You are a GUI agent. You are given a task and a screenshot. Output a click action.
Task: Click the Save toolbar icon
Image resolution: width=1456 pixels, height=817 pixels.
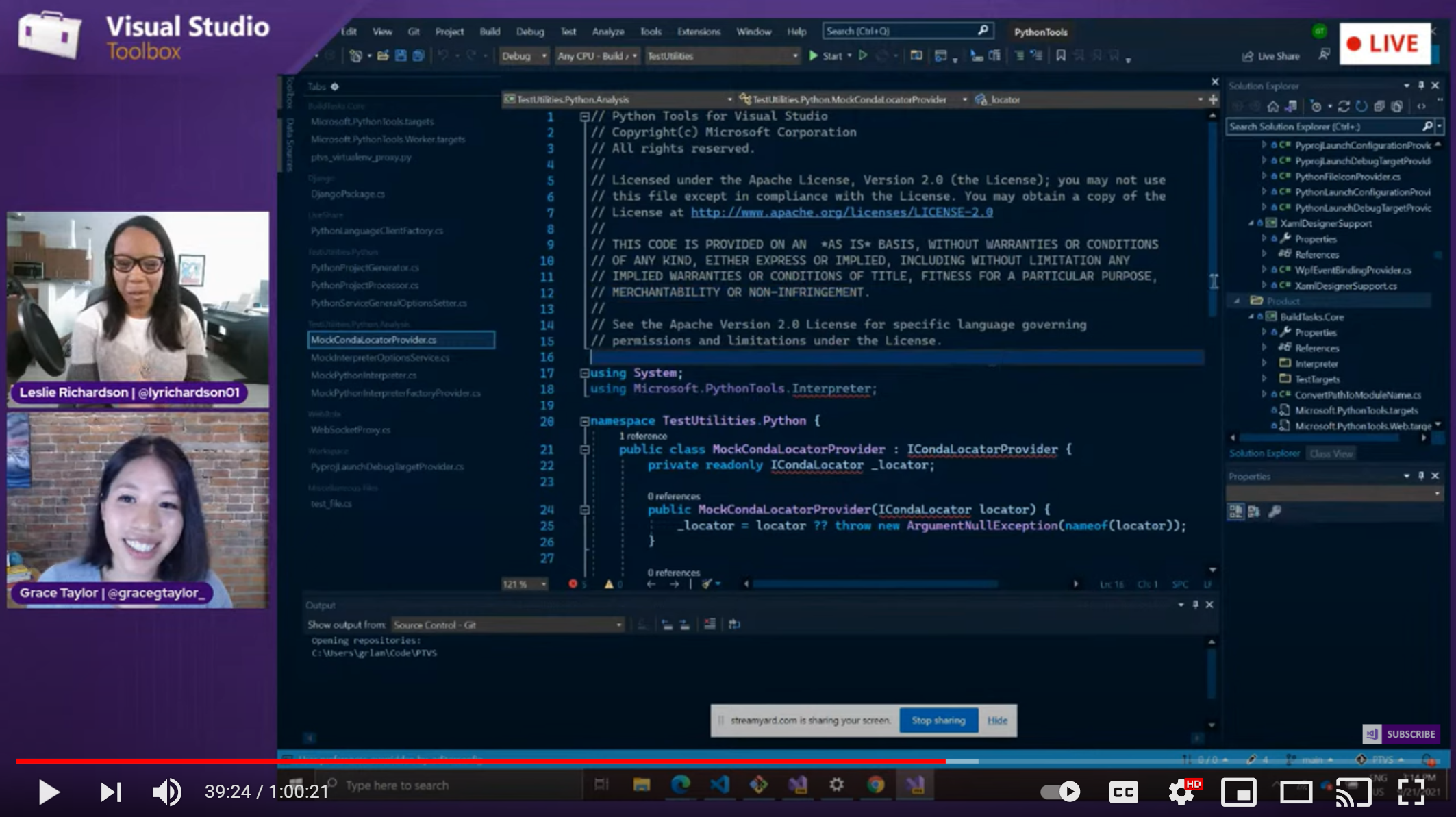[x=401, y=56]
